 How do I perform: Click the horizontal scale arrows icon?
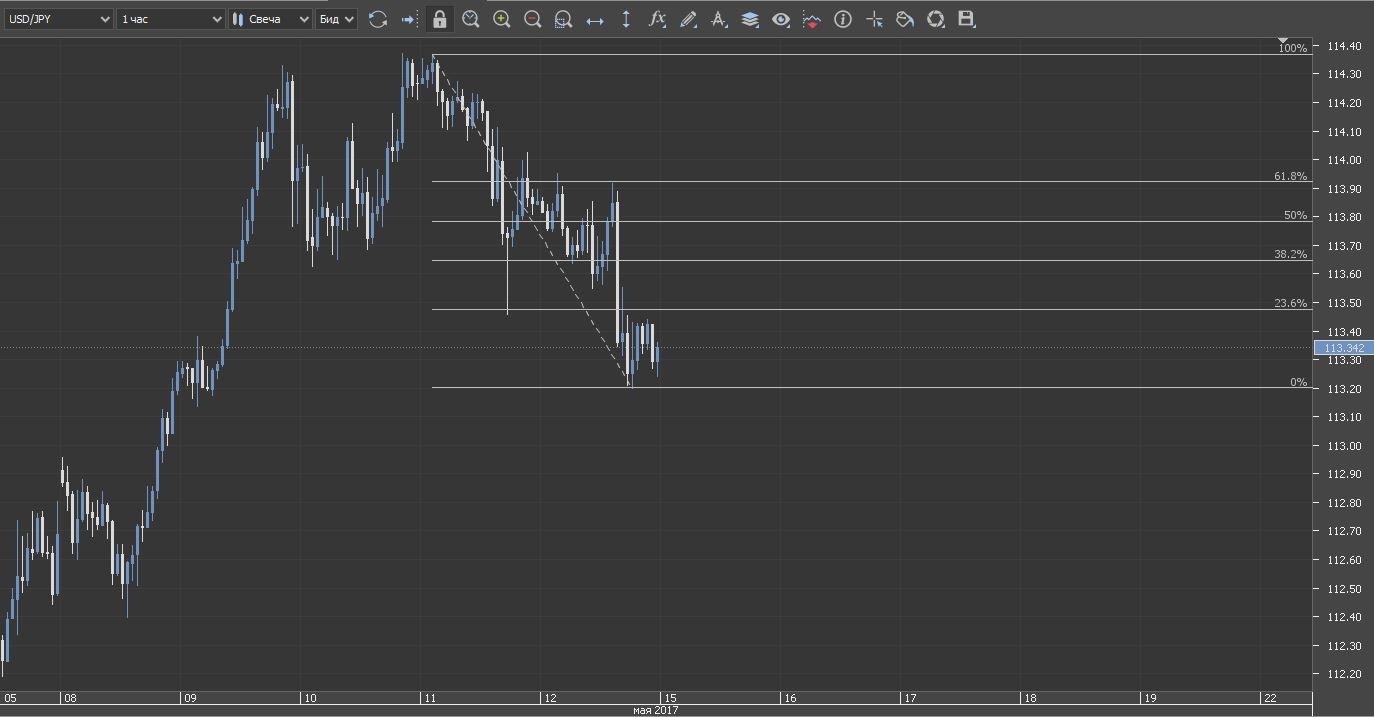coord(594,19)
